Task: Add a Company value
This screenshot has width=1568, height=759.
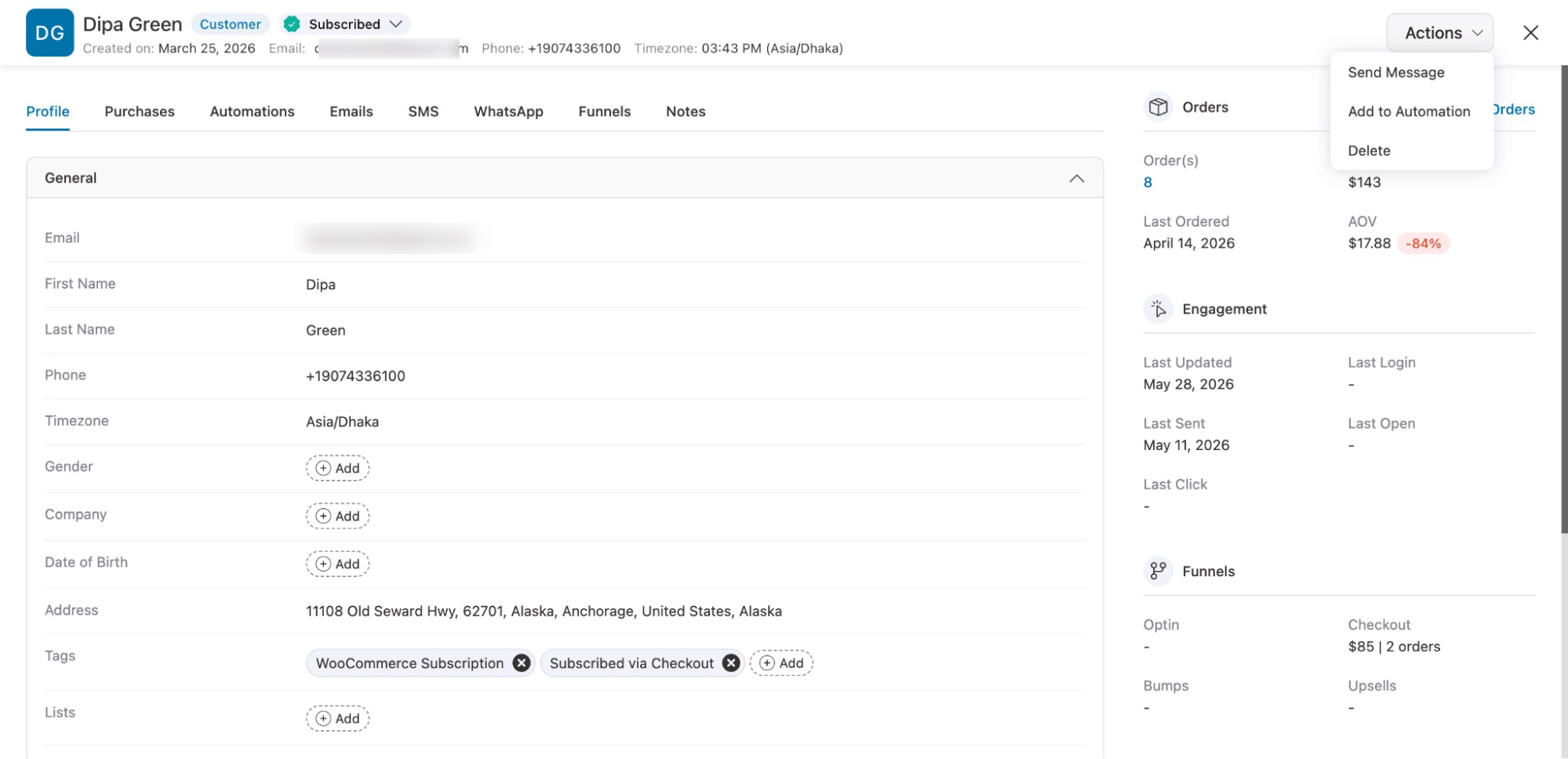Action: [x=337, y=516]
